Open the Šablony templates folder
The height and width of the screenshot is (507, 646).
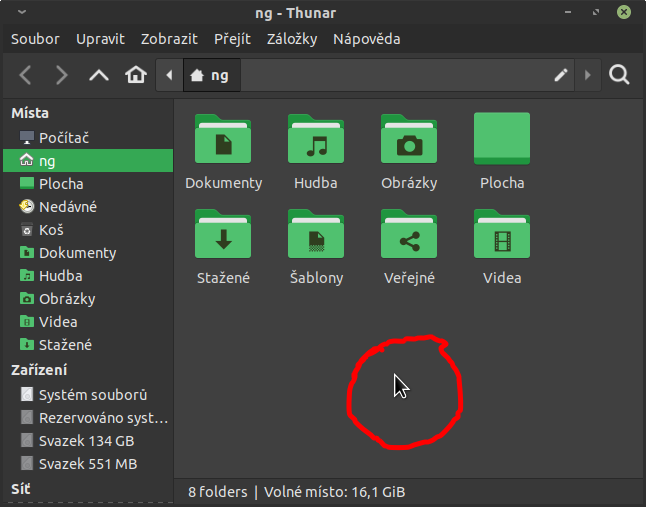pos(316,235)
